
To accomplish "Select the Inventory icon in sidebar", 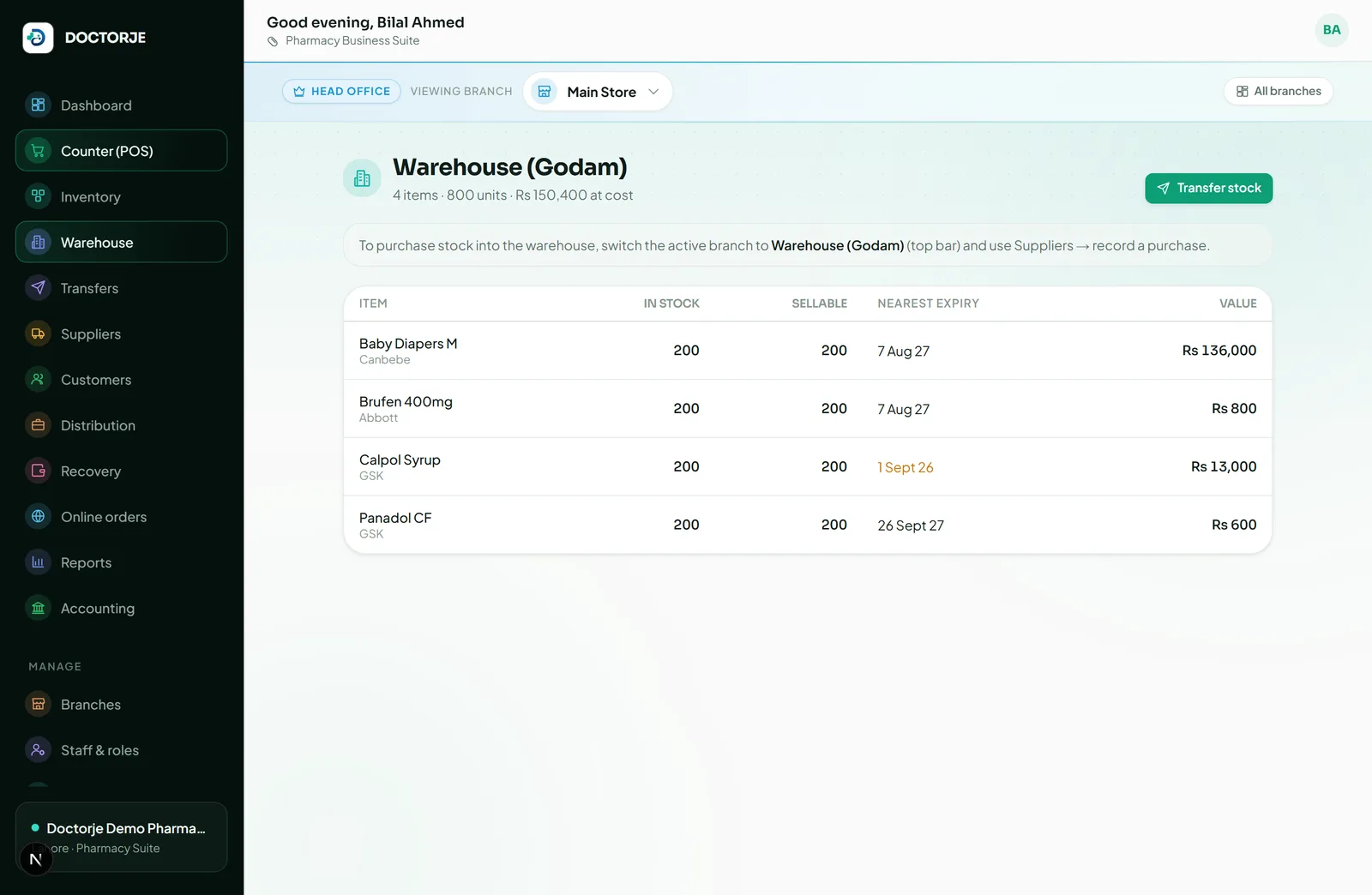I will coord(38,196).
